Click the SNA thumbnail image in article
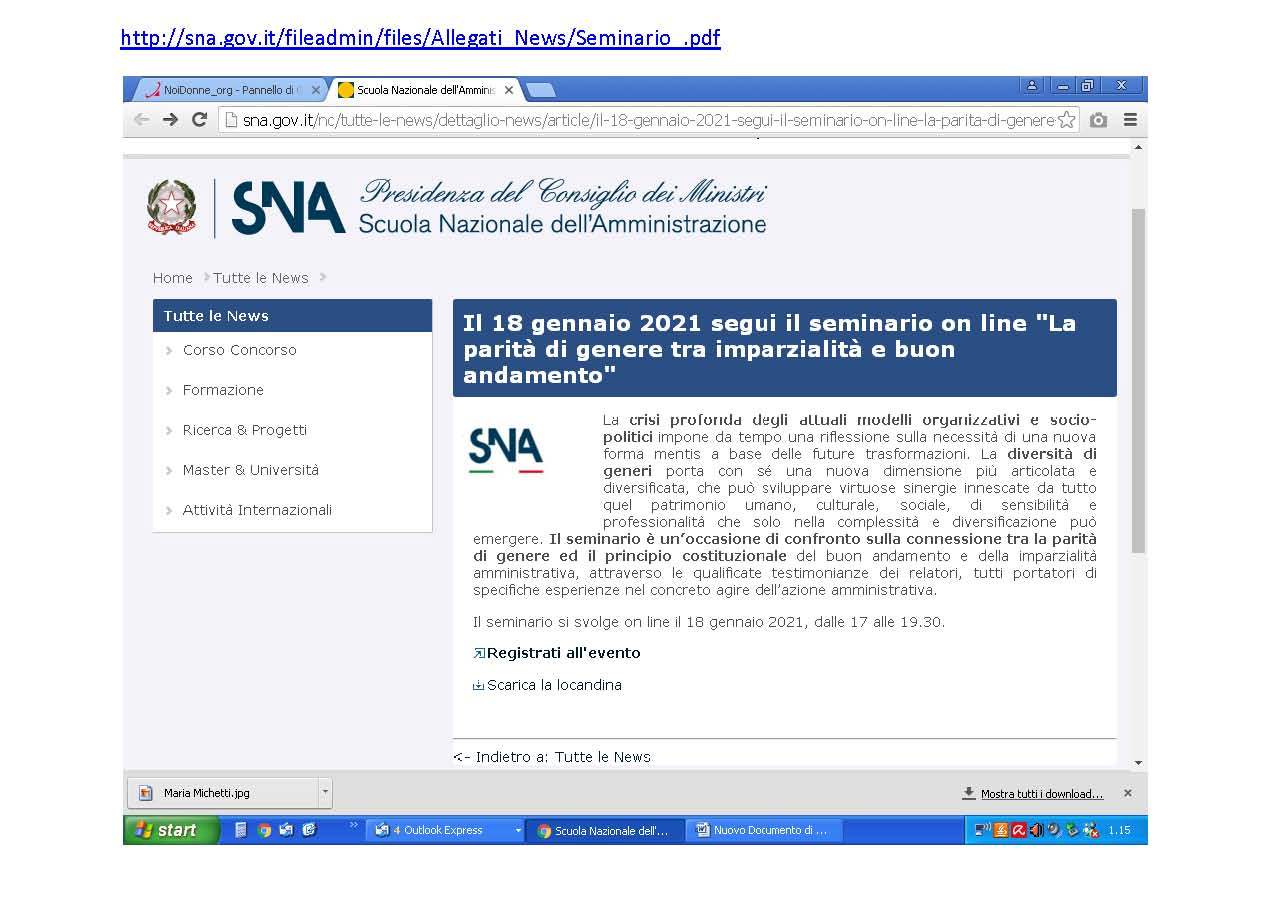Image resolution: width=1264 pixels, height=923 pixels. [x=506, y=449]
